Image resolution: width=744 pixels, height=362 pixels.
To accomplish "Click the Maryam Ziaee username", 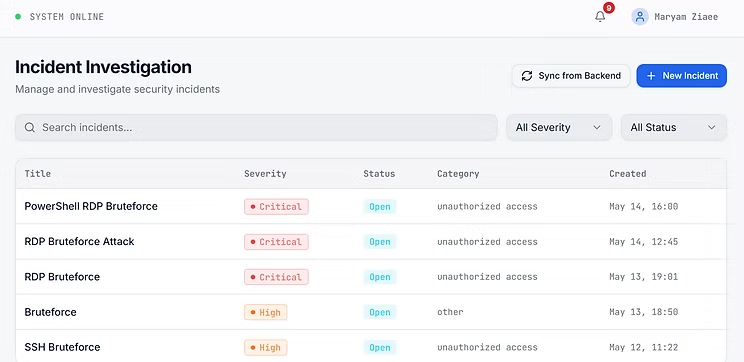I will [x=686, y=17].
